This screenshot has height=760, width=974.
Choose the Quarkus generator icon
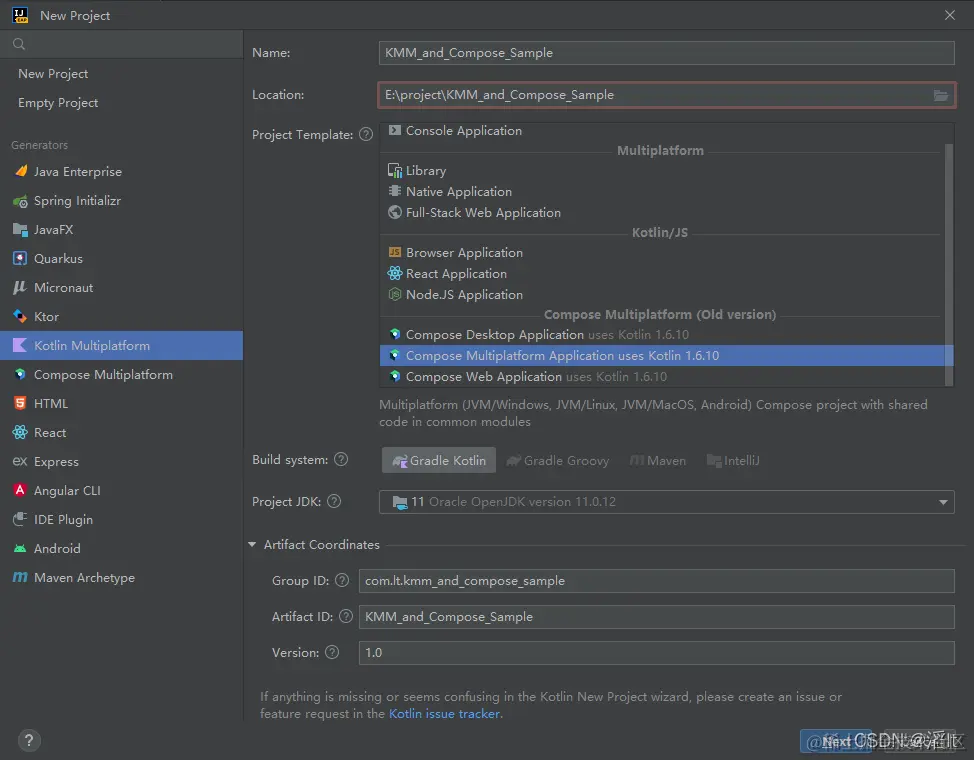click(x=20, y=259)
